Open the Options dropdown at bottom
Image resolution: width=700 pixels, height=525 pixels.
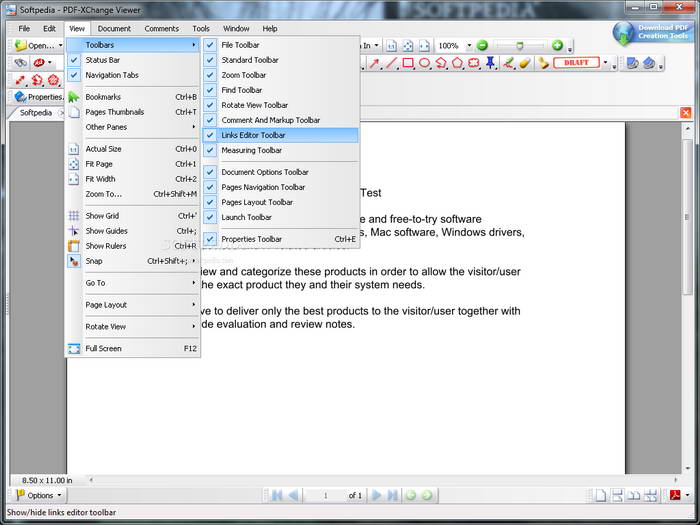pyautogui.click(x=38, y=495)
